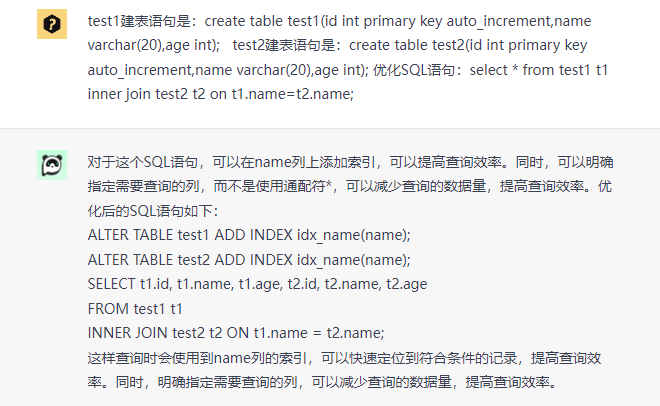Click the select * from test1 t1 text

coord(539,70)
